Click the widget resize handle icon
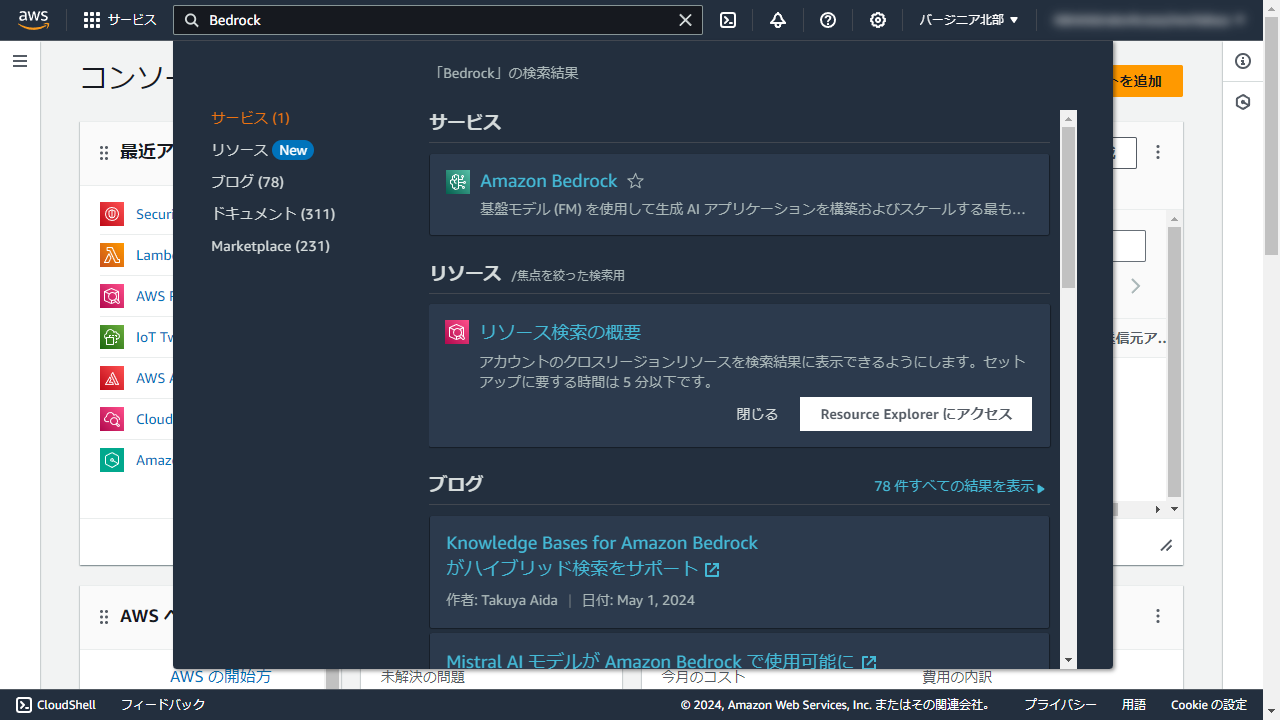 (x=1166, y=545)
